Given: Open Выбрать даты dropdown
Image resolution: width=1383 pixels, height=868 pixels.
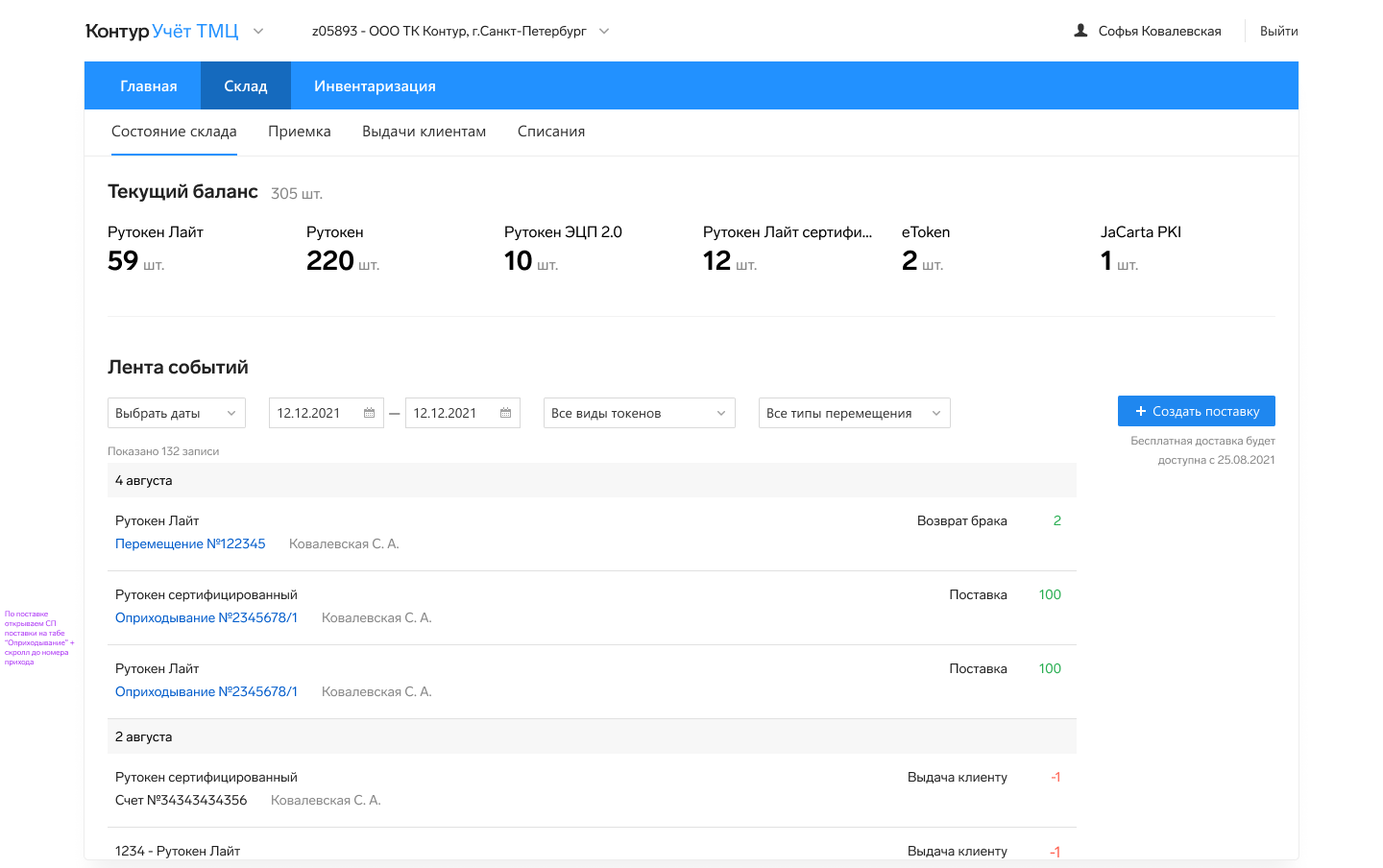Looking at the screenshot, I should coord(177,413).
